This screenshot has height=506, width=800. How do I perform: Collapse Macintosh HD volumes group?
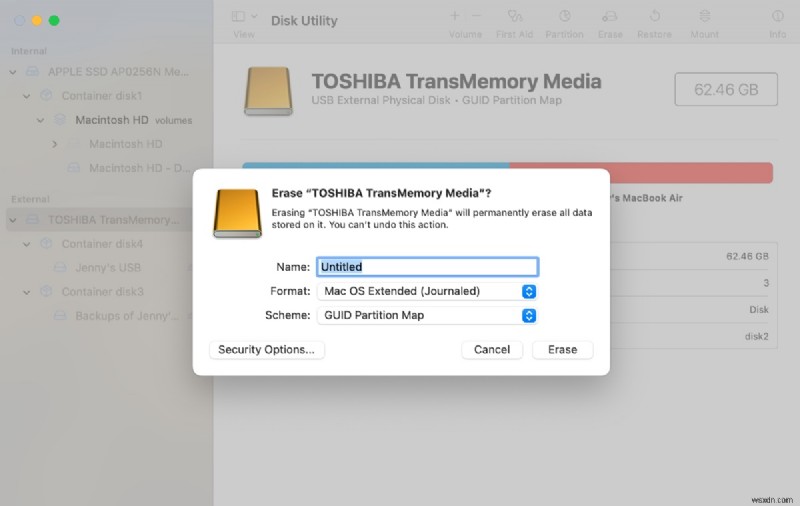40,120
